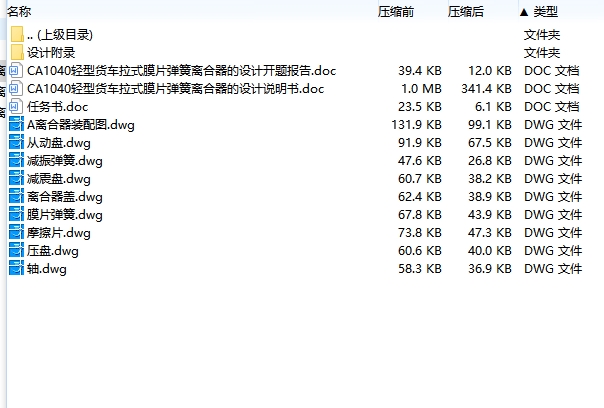Click the 43.9 KB compressed size value
Screen dimensions: 604x408
pos(490,215)
